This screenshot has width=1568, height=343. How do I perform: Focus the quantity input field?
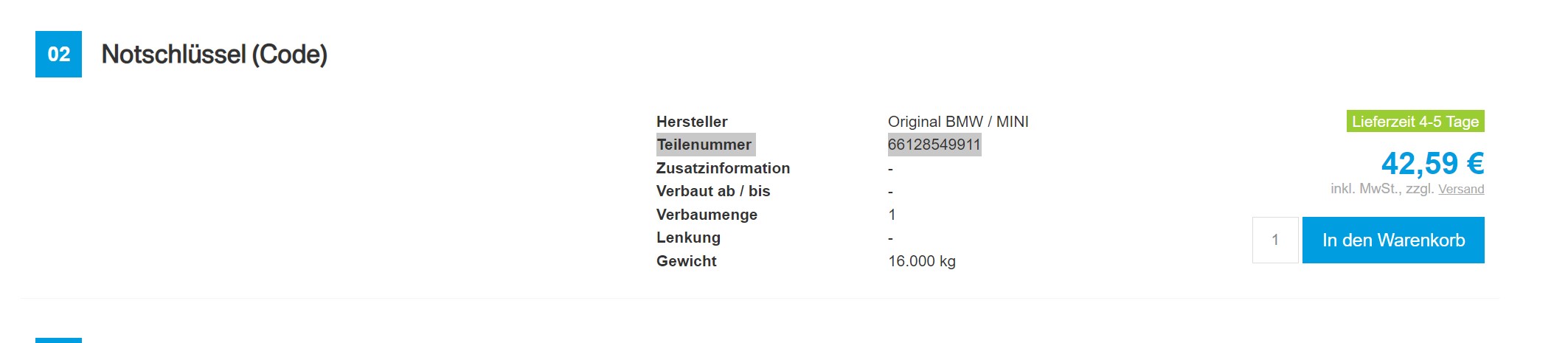(1275, 240)
